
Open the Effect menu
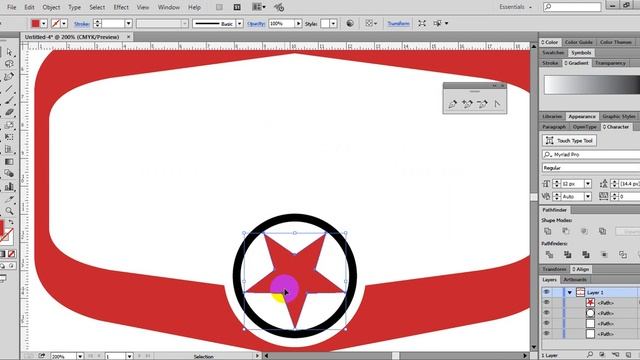coord(121,7)
